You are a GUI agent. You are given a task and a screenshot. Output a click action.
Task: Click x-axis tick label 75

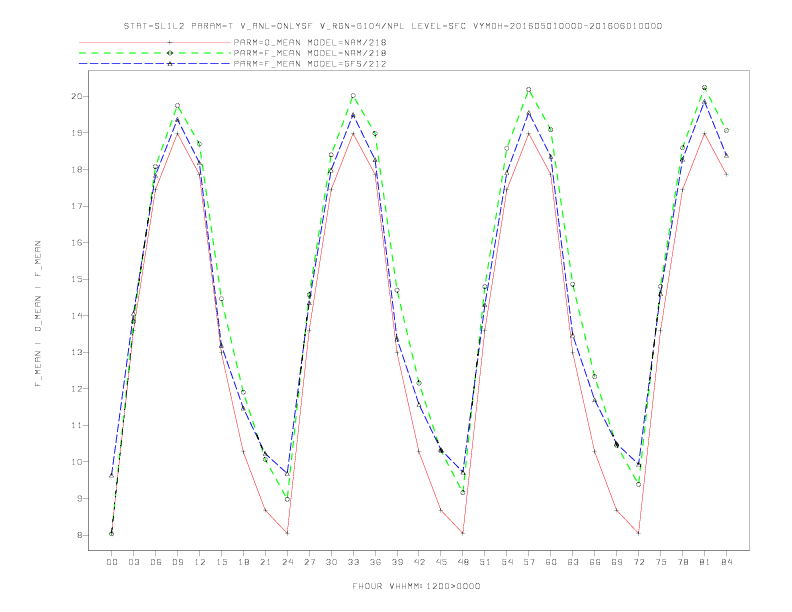click(x=661, y=562)
